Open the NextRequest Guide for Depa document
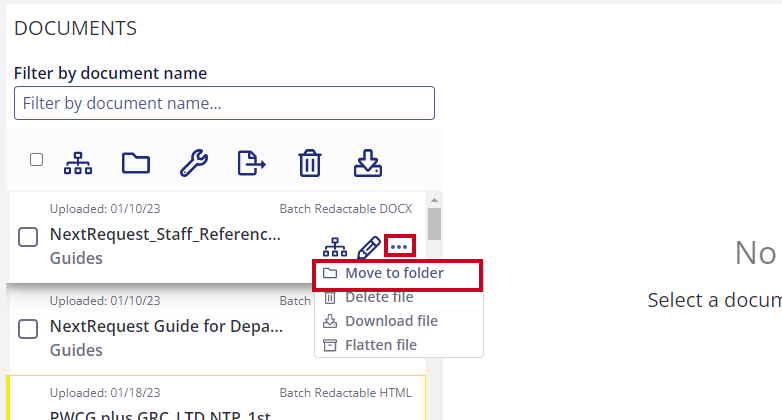The image size is (782, 420). pos(166,326)
